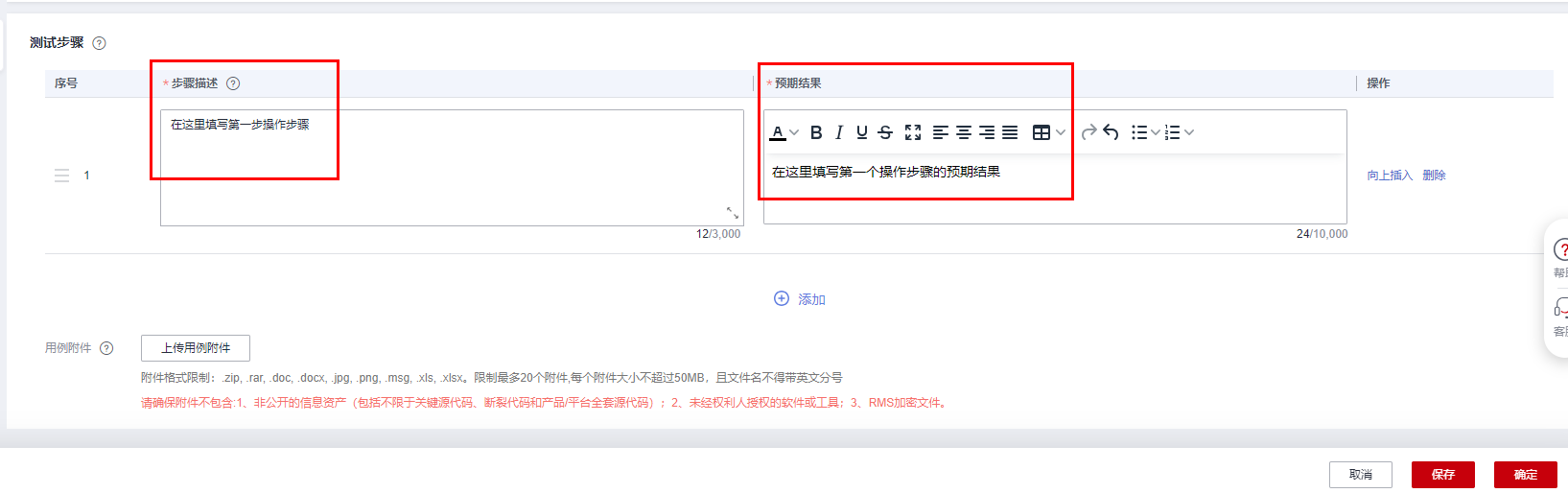Click the 上传用例附件 button
This screenshot has width=1568, height=493.
tap(196, 348)
